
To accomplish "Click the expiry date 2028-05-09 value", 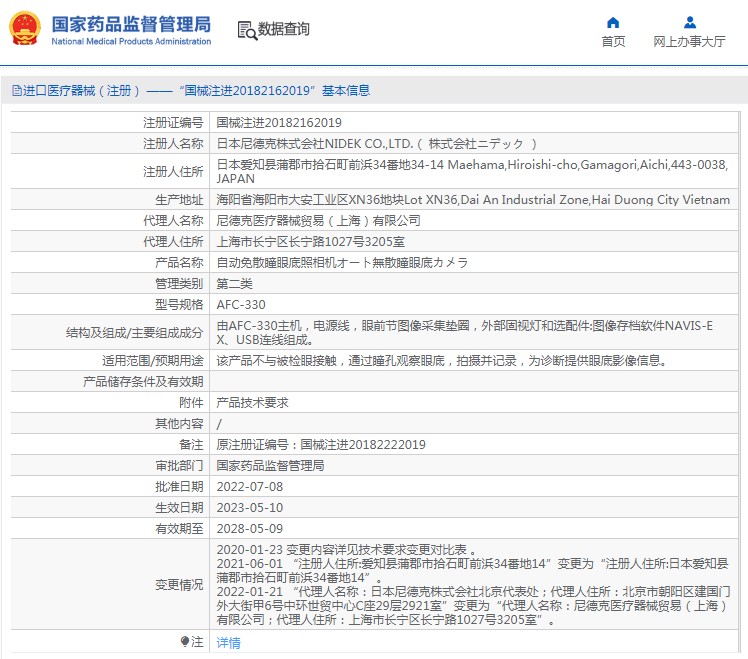I will pyautogui.click(x=250, y=528).
